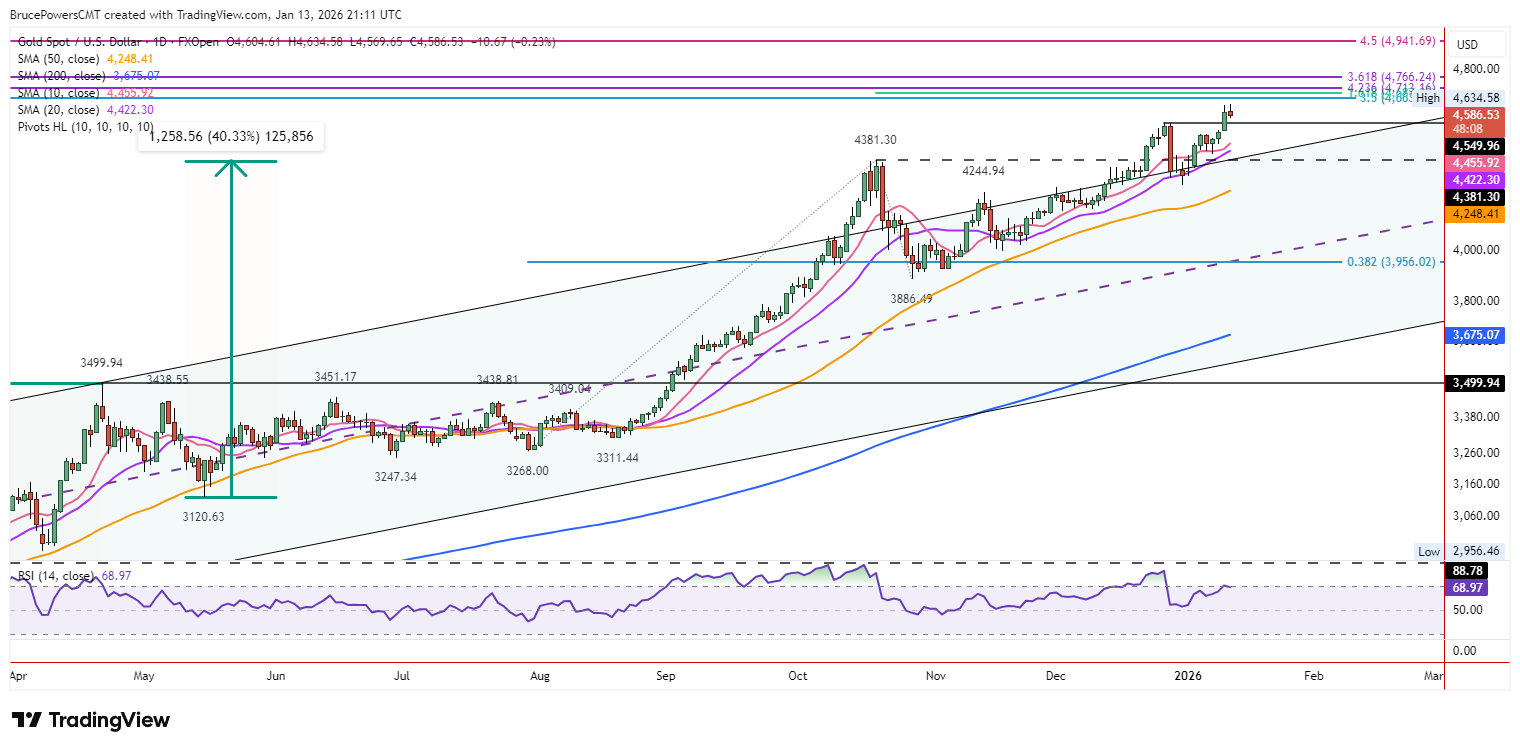Click the blue 3,675.07 SMA price tag
Viewport: 1520px width, 750px height.
point(1476,335)
